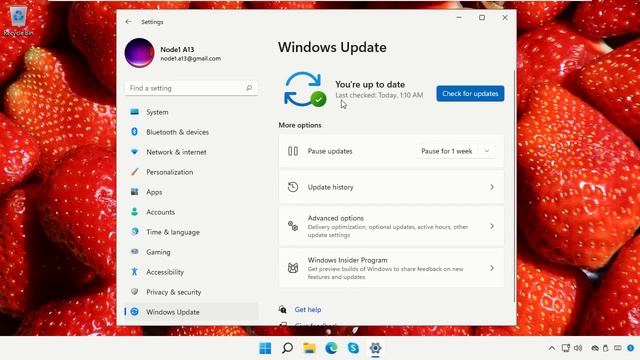The height and width of the screenshot is (360, 640).
Task: Click the Gaming controller icon
Action: point(134,251)
